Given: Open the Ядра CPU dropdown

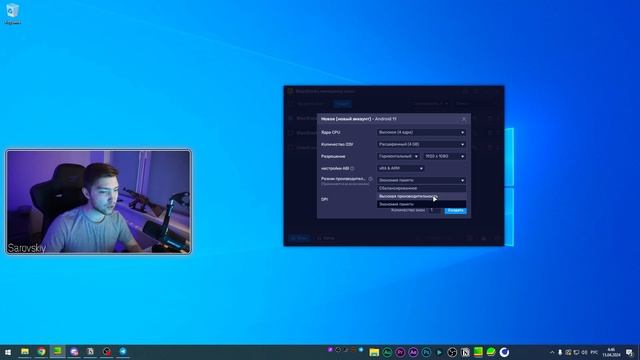Looking at the screenshot, I should click(421, 132).
